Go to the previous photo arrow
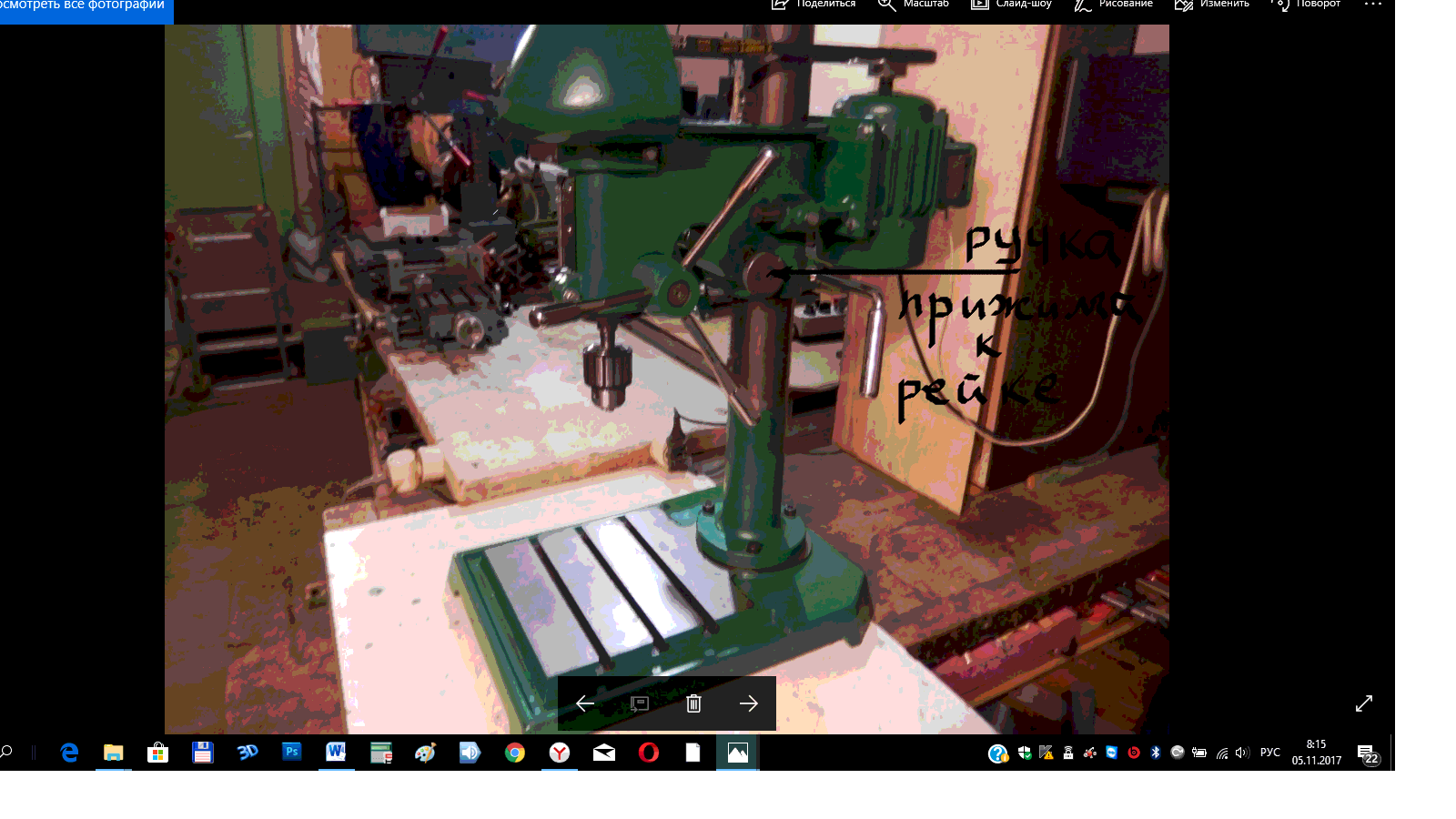Screen dimensions: 1456x819 coord(585,703)
